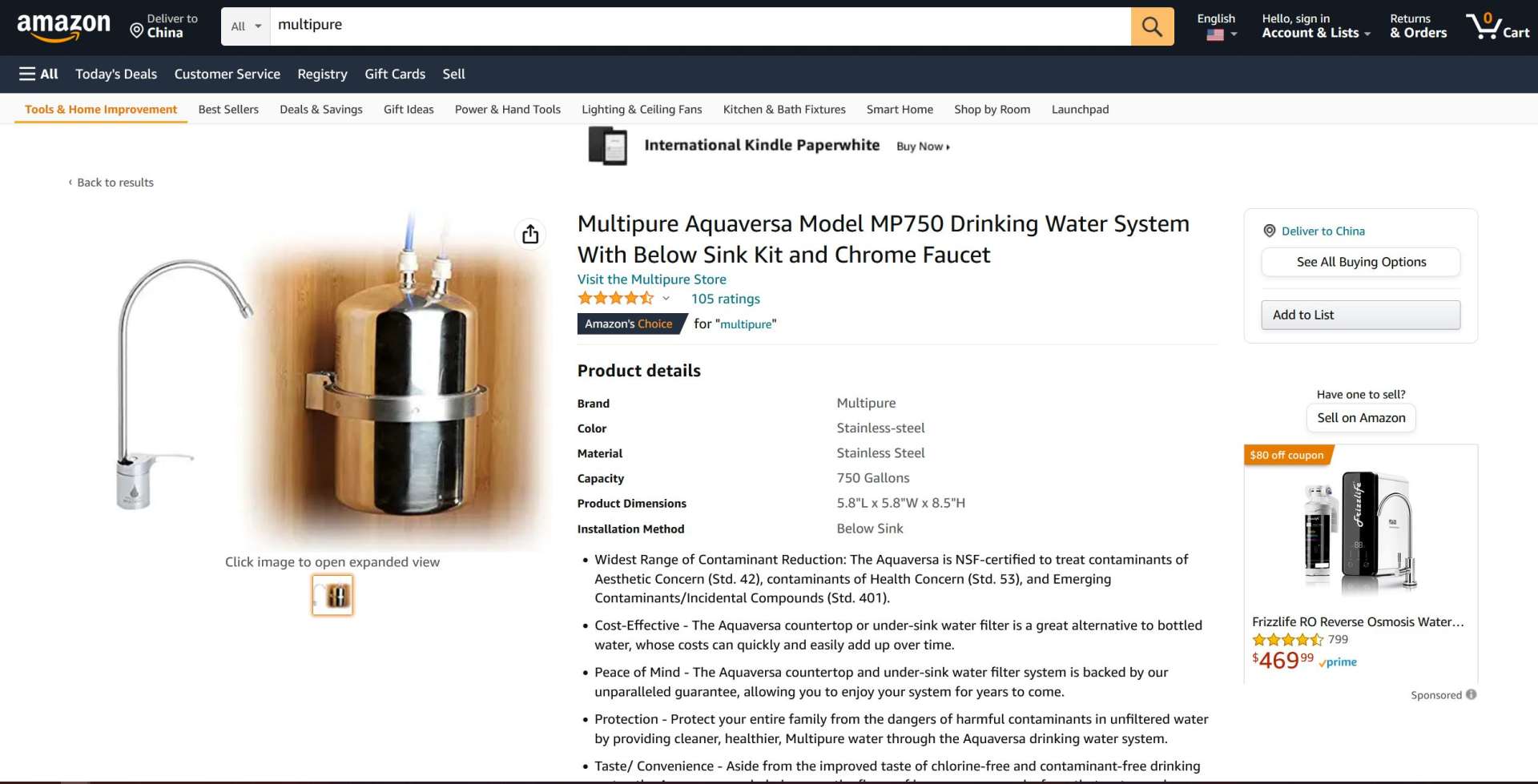1538x784 pixels.
Task: Select the Best Sellers tab
Action: 228,109
